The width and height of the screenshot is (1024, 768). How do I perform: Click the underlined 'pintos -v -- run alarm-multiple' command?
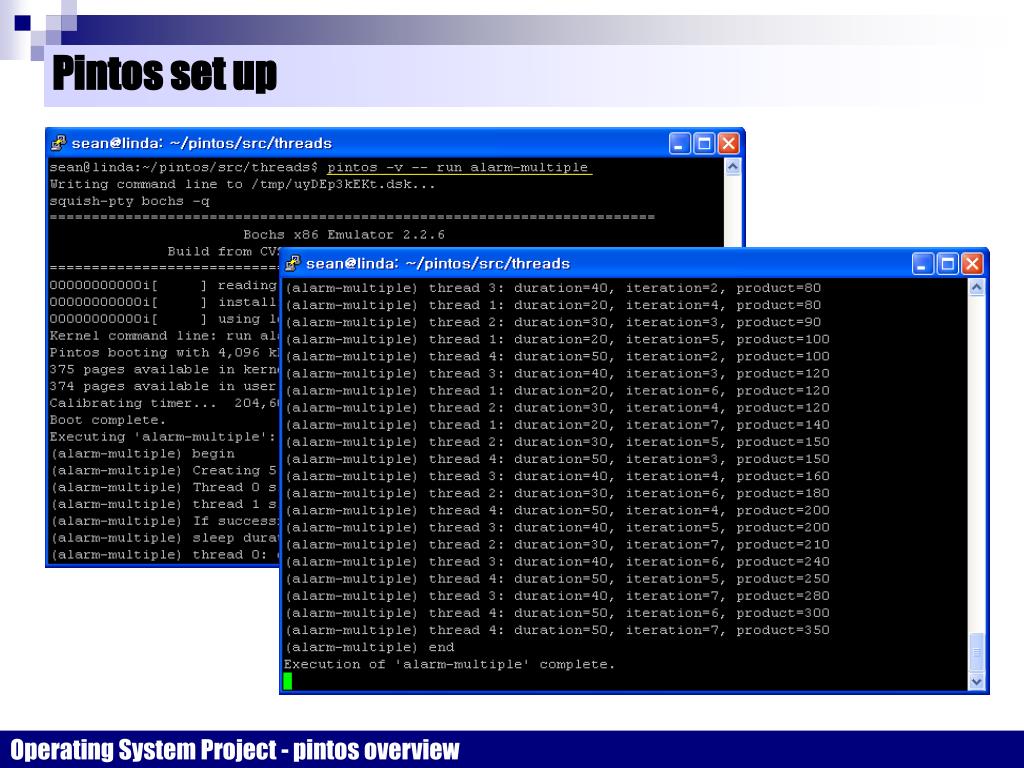[458, 167]
